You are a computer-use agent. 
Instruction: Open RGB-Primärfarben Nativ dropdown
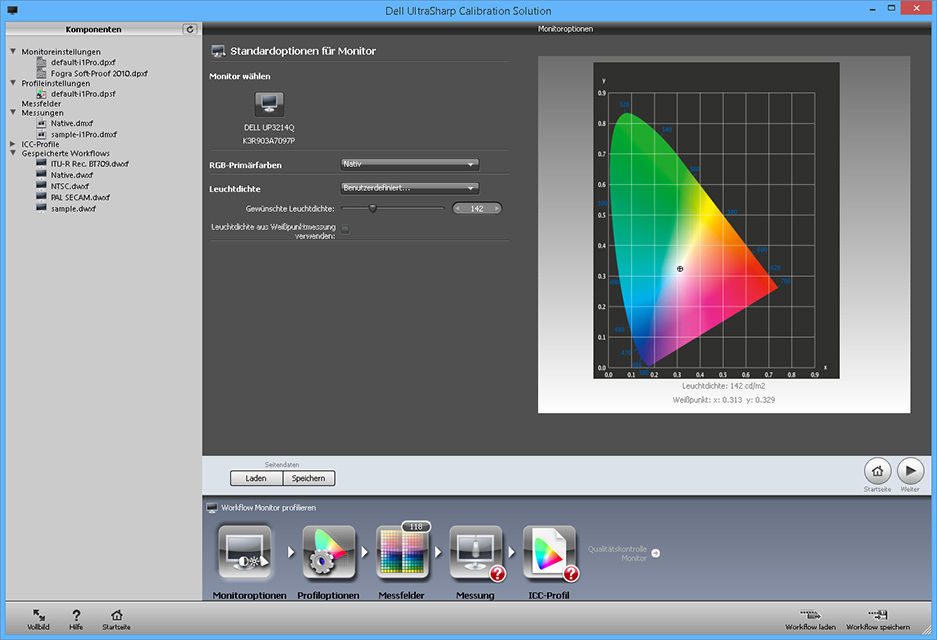409,164
